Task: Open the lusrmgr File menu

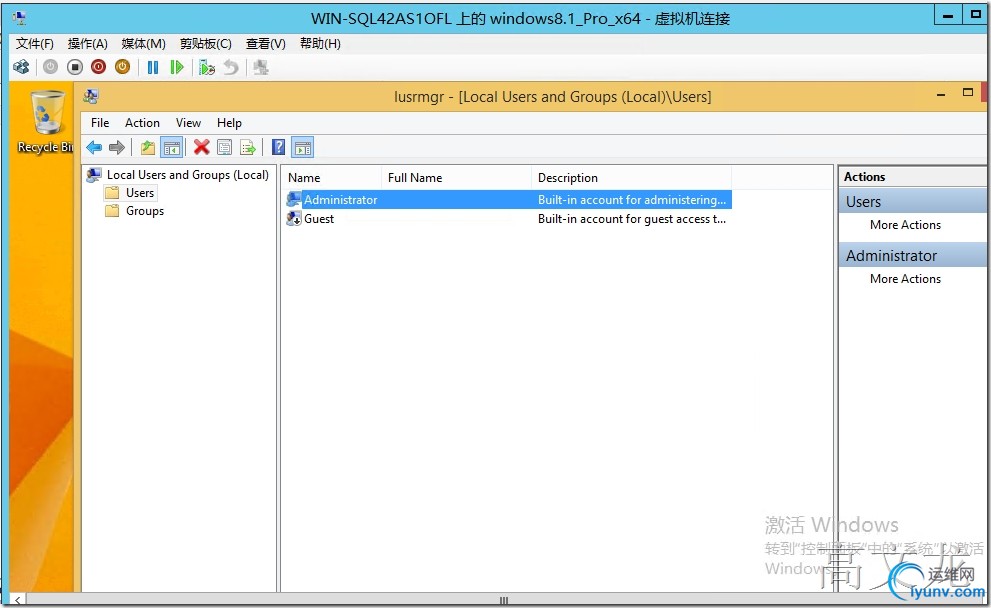Action: coord(100,123)
